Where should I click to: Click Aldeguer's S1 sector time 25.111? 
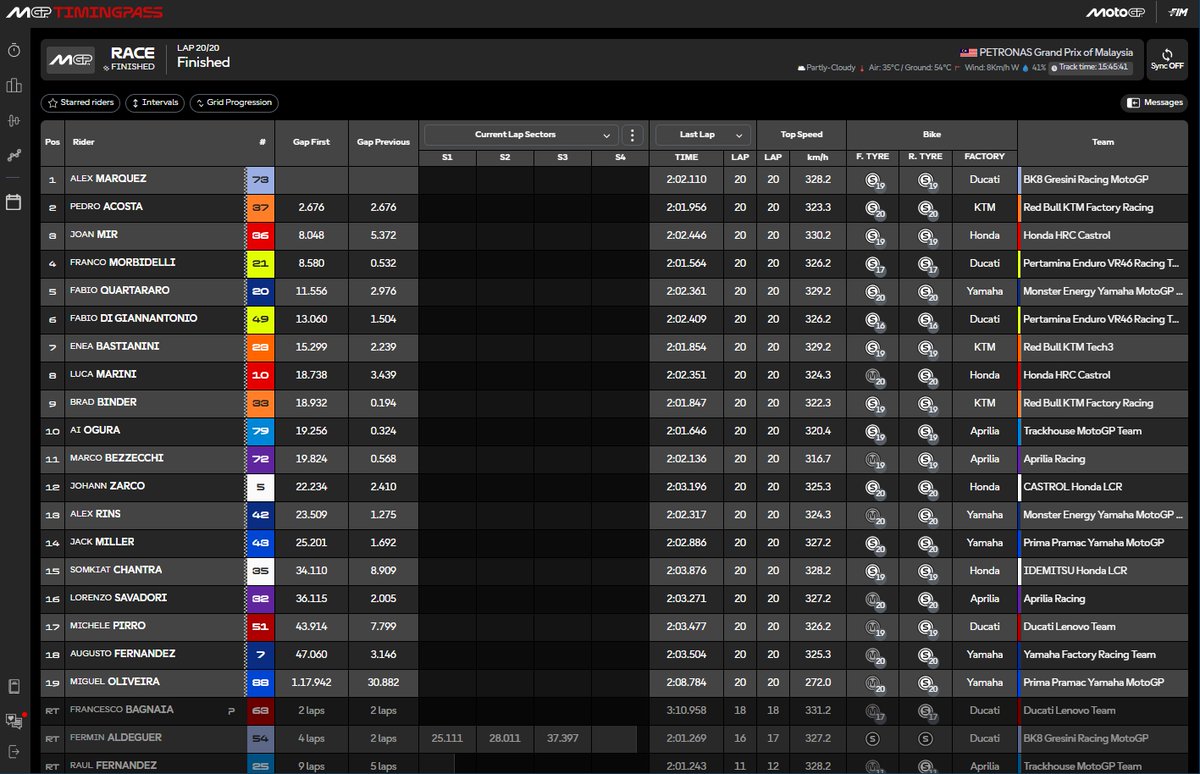pos(447,738)
